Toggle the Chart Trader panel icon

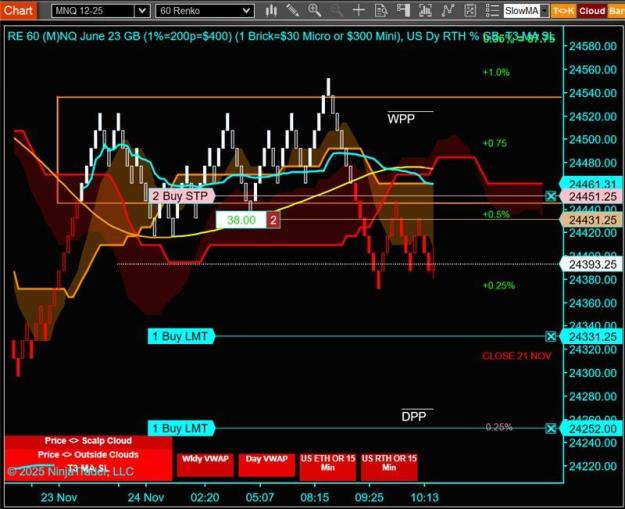point(403,10)
